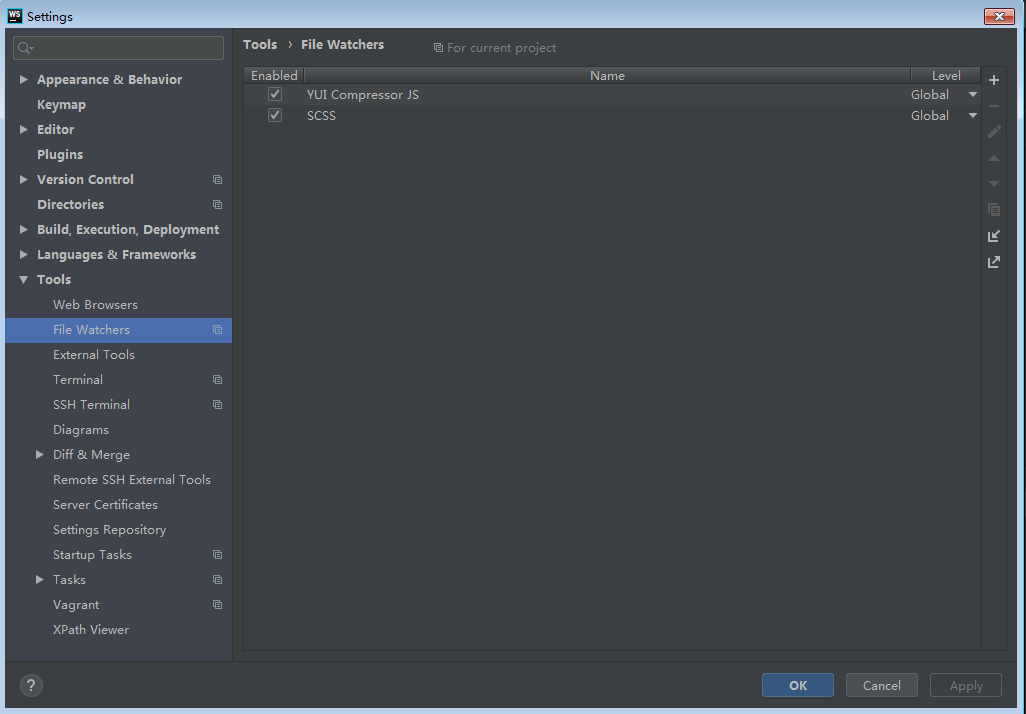1026x714 pixels.
Task: Open Remote SSH External Tools
Action: 132,480
